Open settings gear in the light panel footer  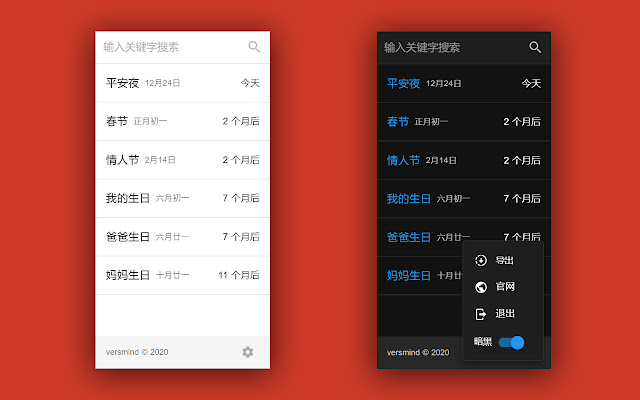tap(248, 352)
